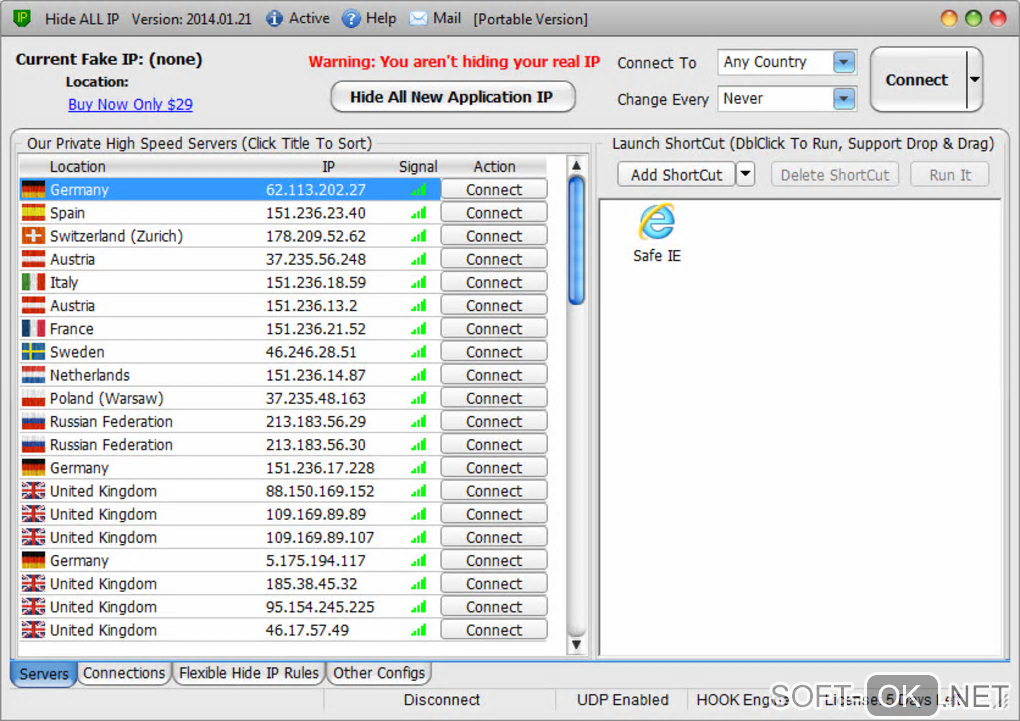Click the Run It button
Screen dimensions: 1020x721
950,174
